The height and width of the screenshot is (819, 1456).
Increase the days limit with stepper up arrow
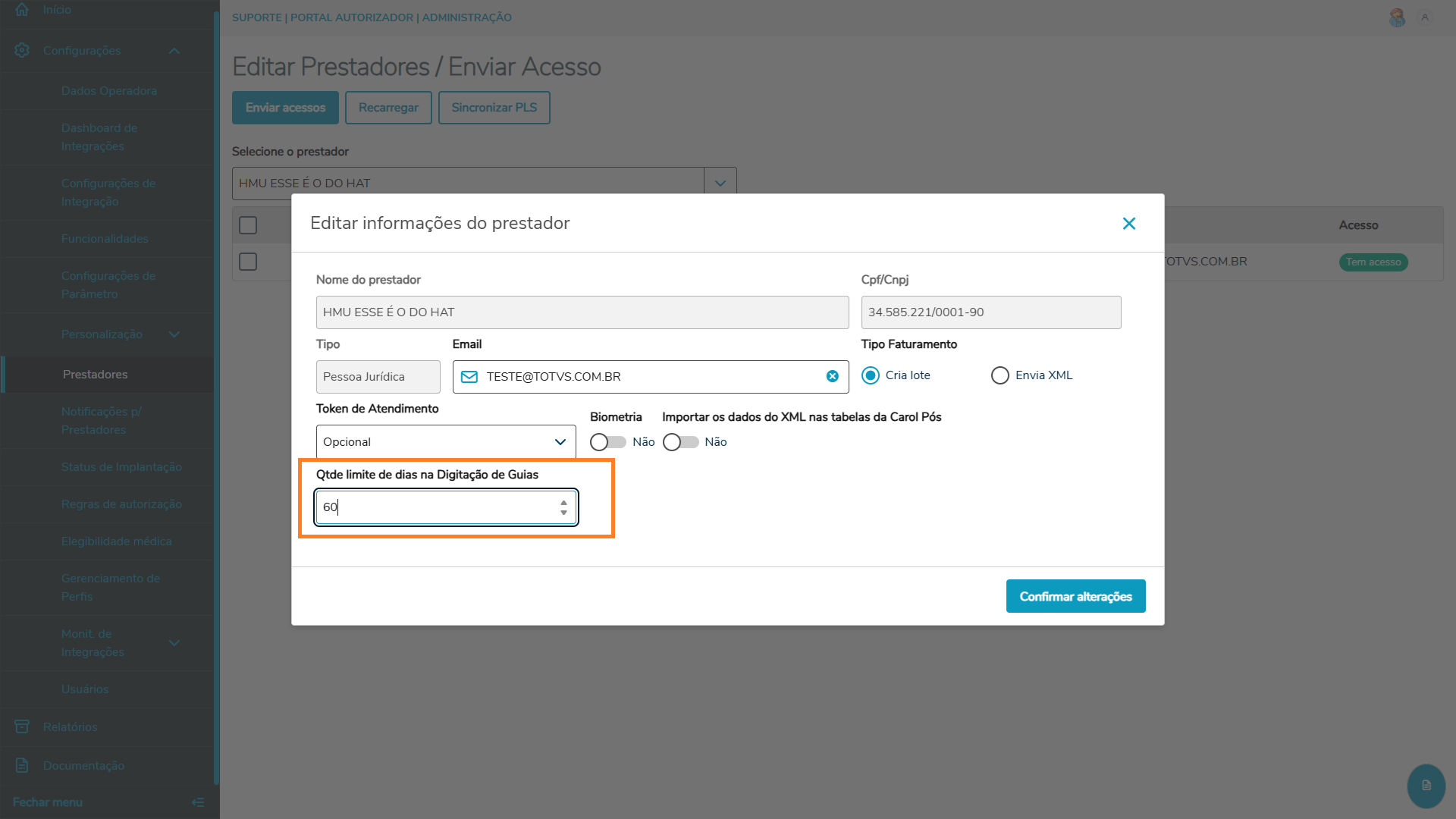pos(563,502)
